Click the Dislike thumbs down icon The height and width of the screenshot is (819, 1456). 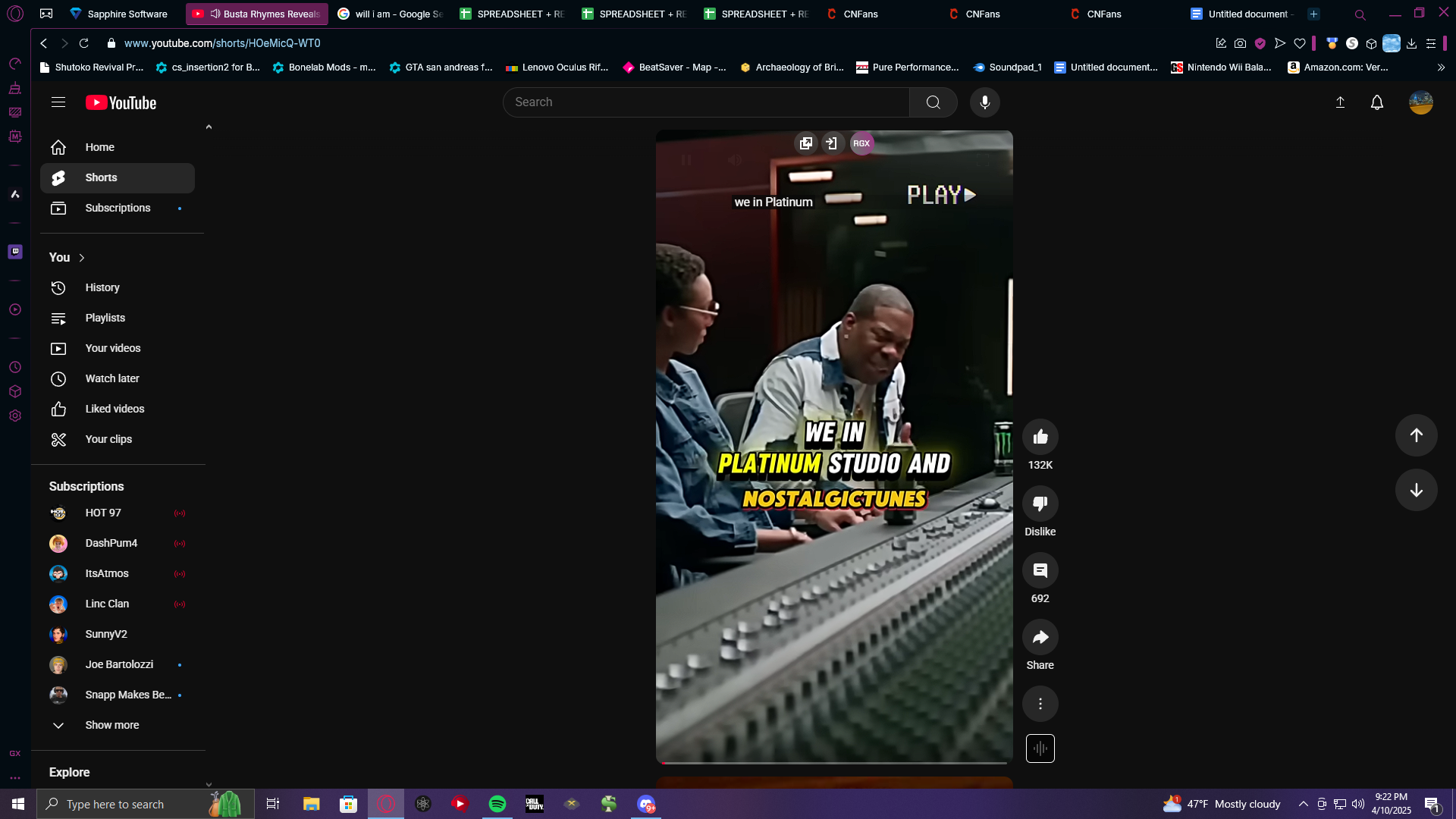(1040, 504)
